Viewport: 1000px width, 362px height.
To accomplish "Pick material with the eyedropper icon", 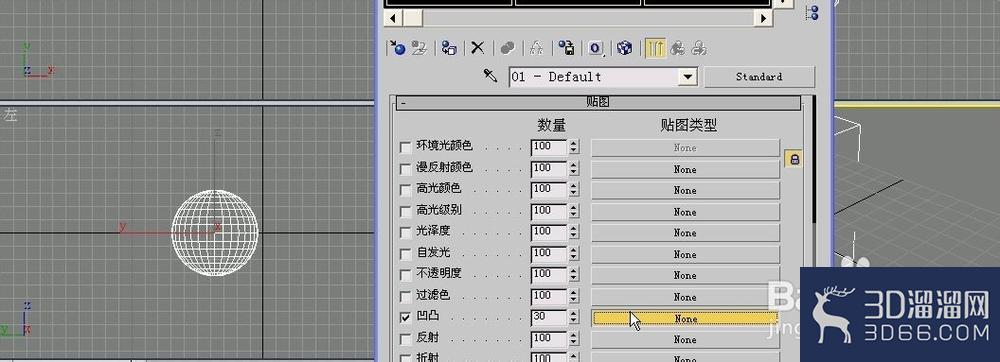I will click(490, 76).
